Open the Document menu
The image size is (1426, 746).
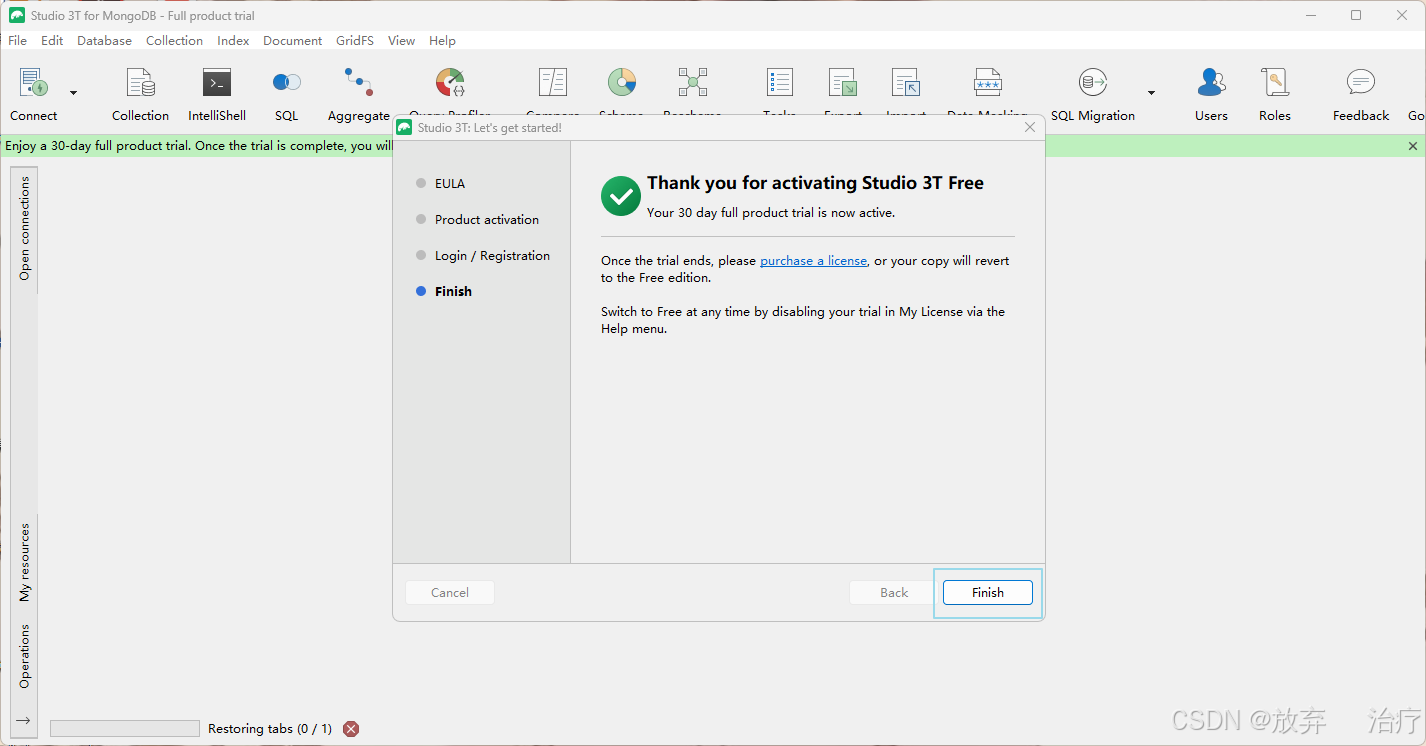pyautogui.click(x=293, y=41)
